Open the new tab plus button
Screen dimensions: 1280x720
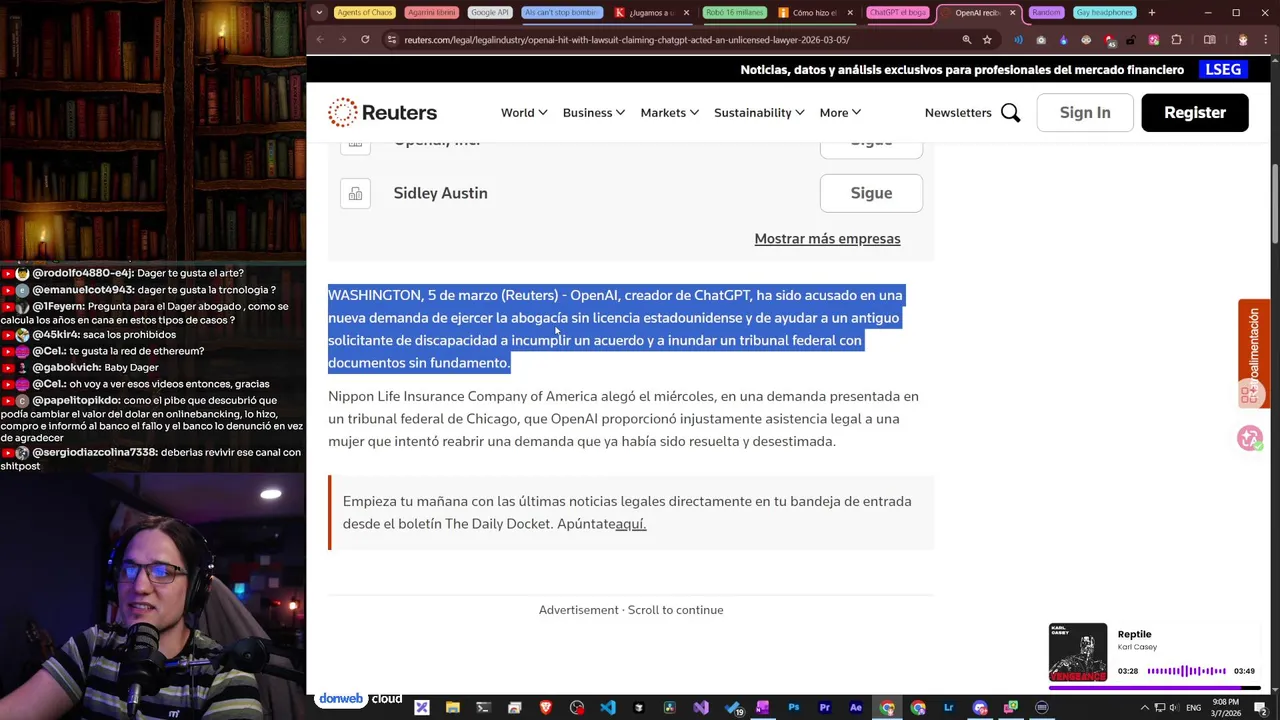point(1151,13)
